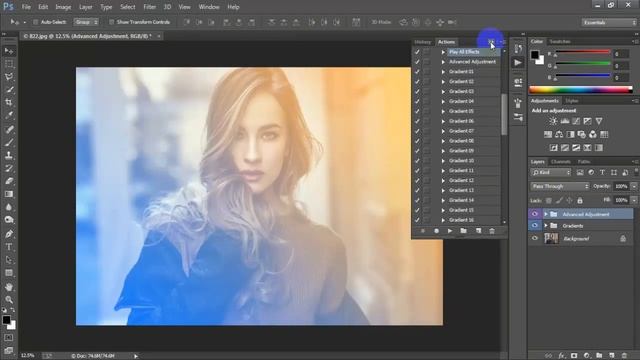
Task: Click Begin recording button in Actions panel
Action: click(x=436, y=231)
